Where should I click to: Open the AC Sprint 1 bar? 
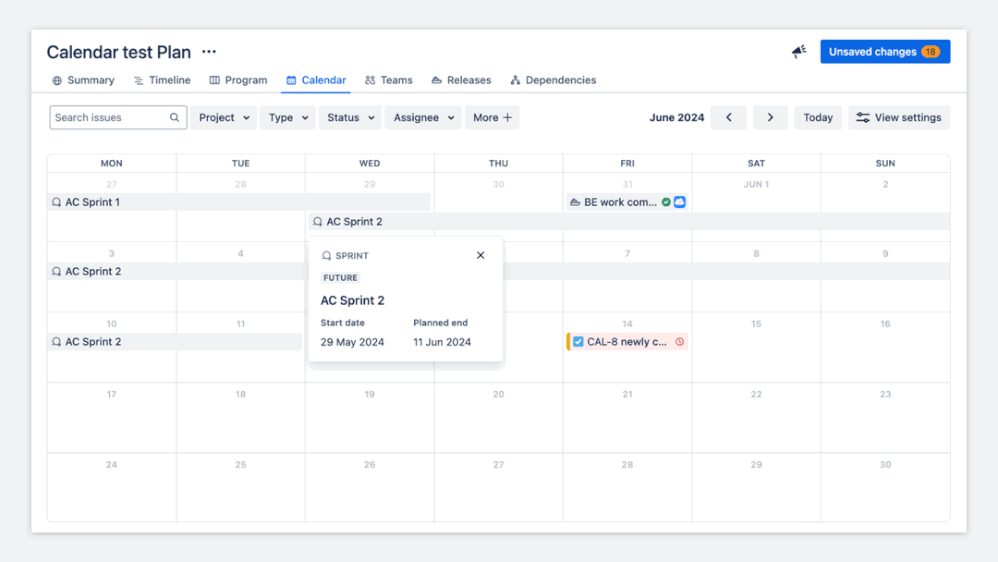[x=239, y=202]
